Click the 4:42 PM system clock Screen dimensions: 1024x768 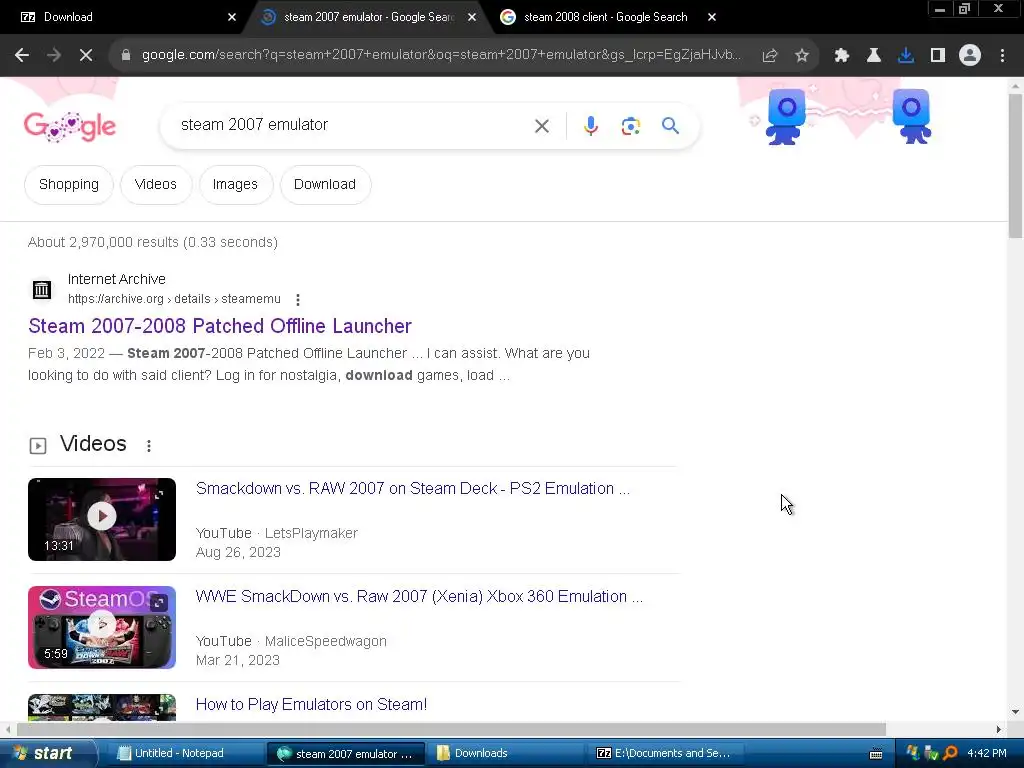coord(986,754)
